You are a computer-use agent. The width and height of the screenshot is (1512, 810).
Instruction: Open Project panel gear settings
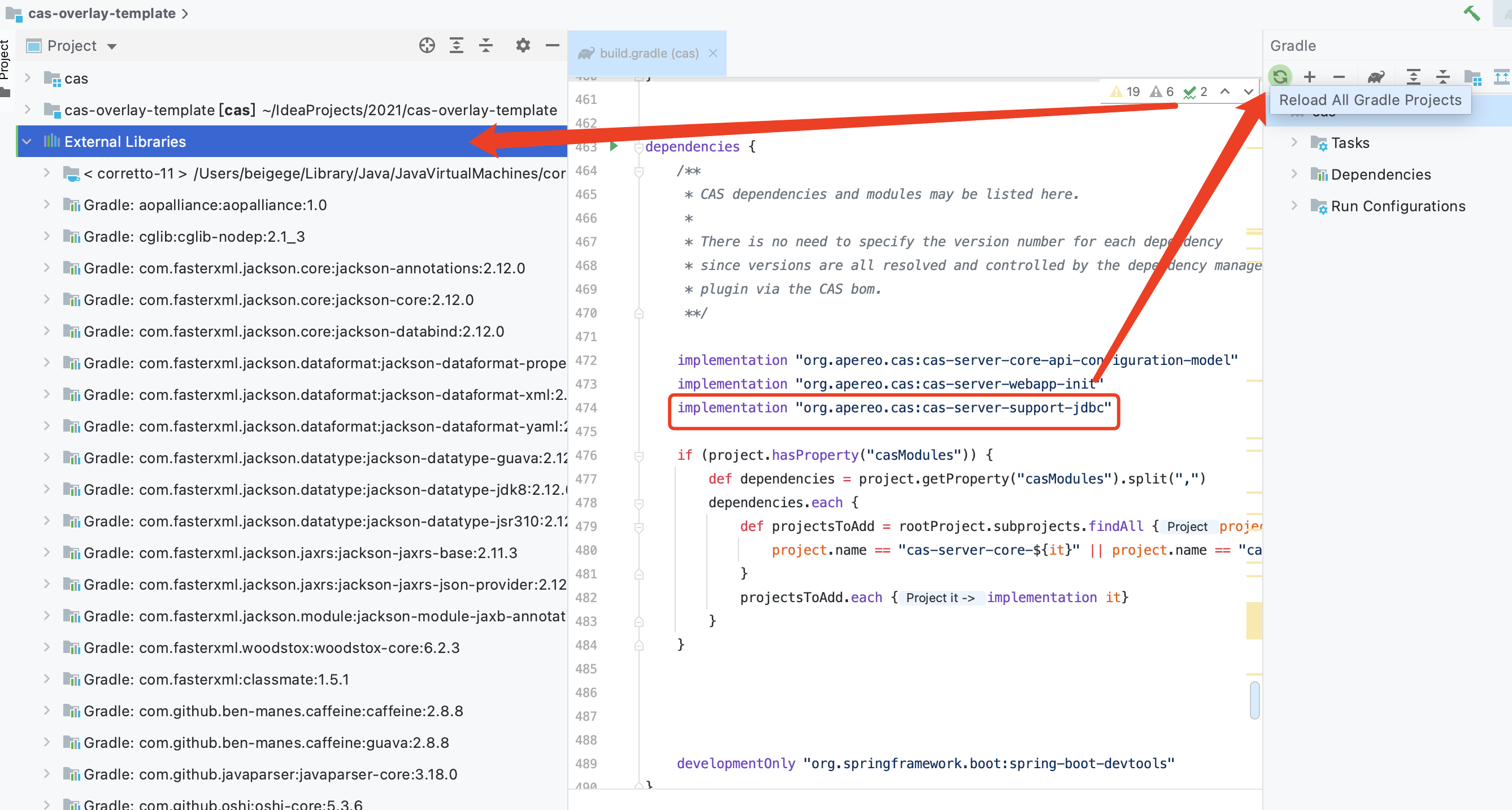pos(523,45)
